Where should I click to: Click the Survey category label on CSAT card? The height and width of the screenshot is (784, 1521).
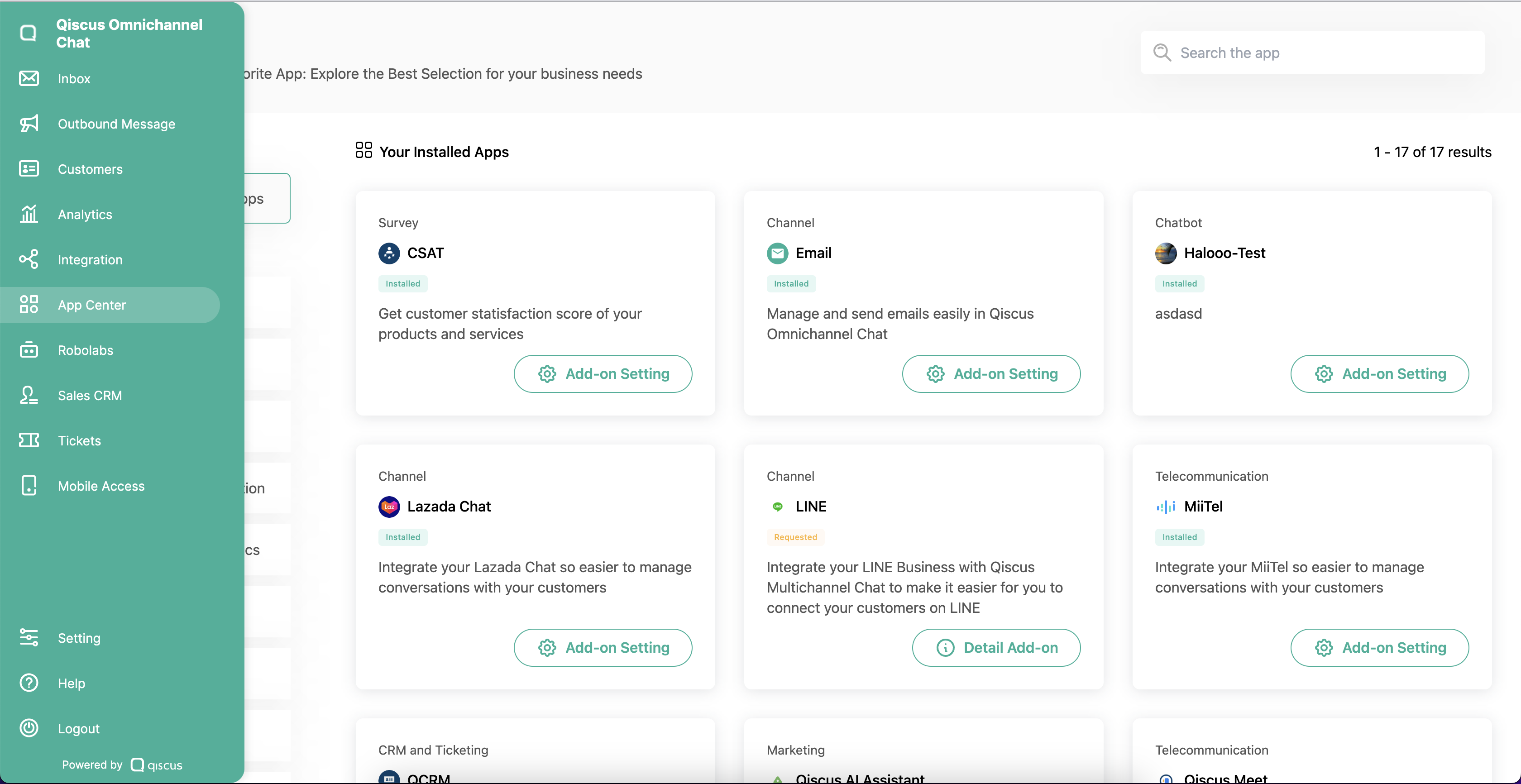(x=398, y=223)
